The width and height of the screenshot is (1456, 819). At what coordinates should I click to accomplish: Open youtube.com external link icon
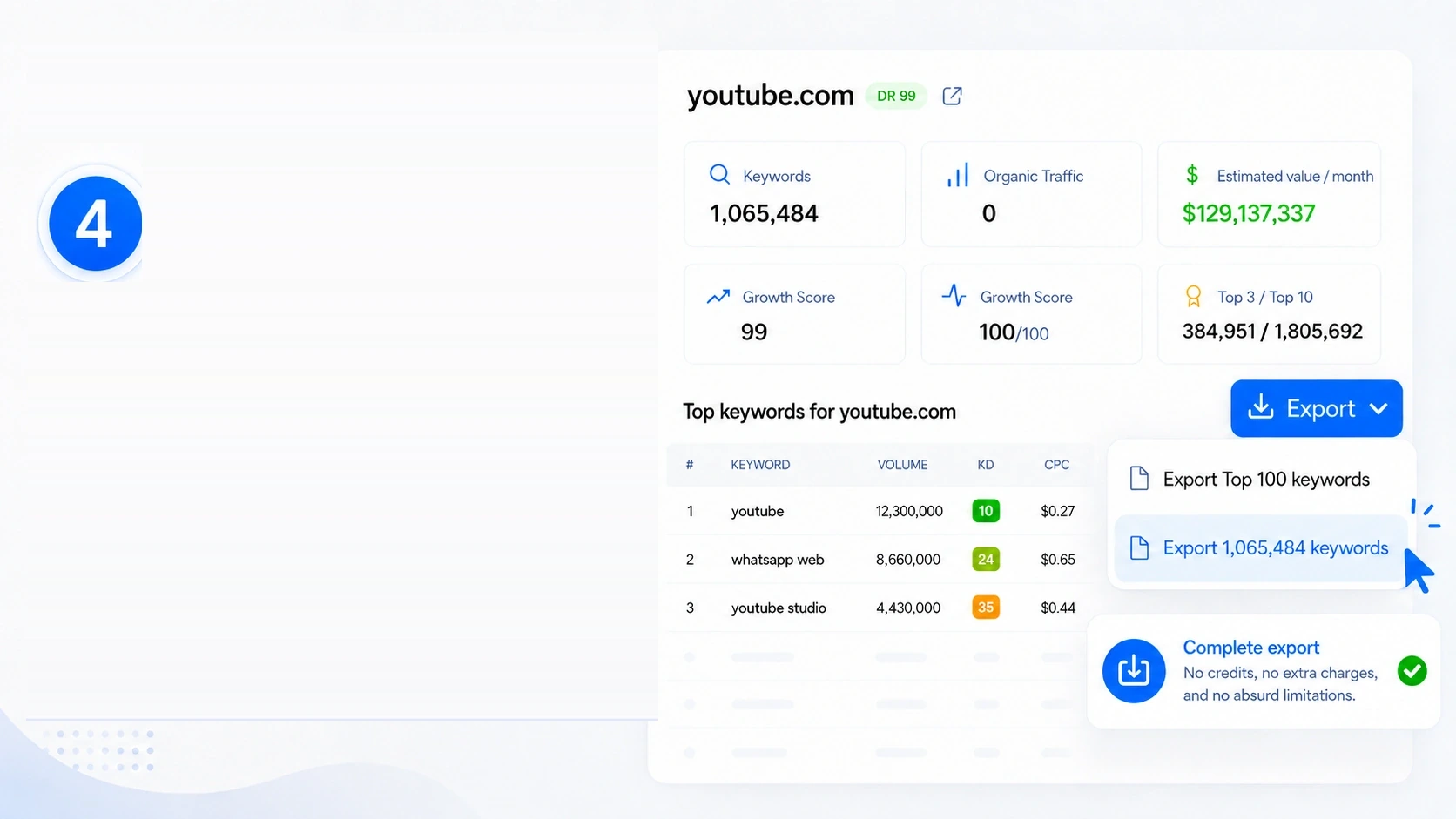click(952, 96)
